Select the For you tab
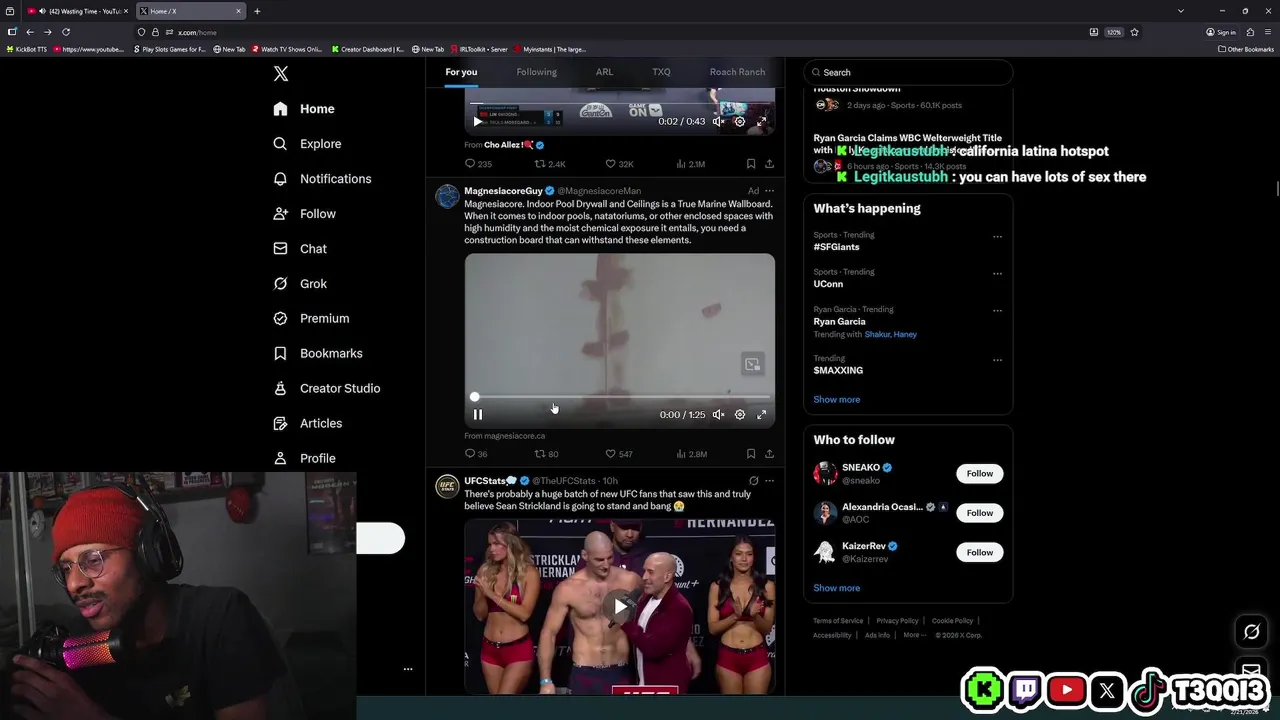The height and width of the screenshot is (720, 1280). coord(461,72)
